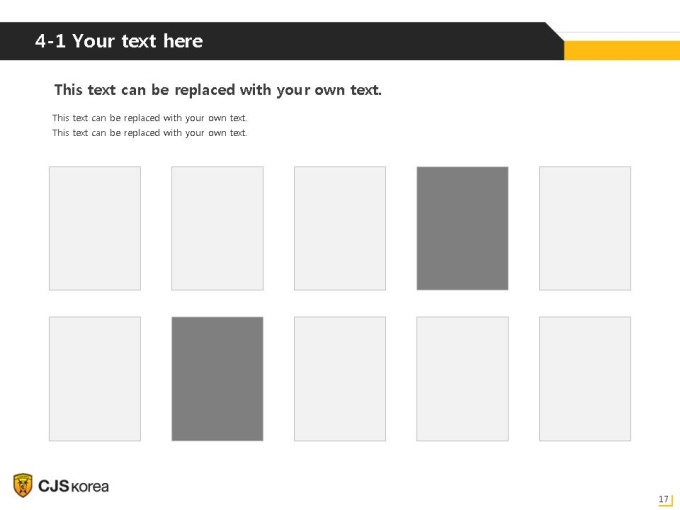Click the first placeholder box in bottom row
This screenshot has width=680, height=510.
(x=95, y=379)
